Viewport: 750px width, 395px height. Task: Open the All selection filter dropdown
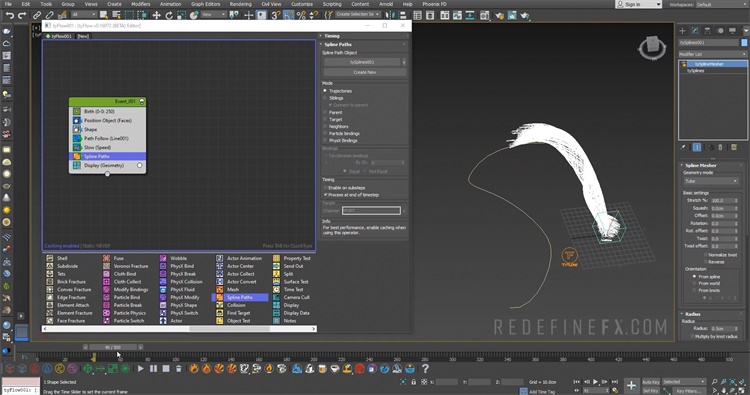(84, 15)
